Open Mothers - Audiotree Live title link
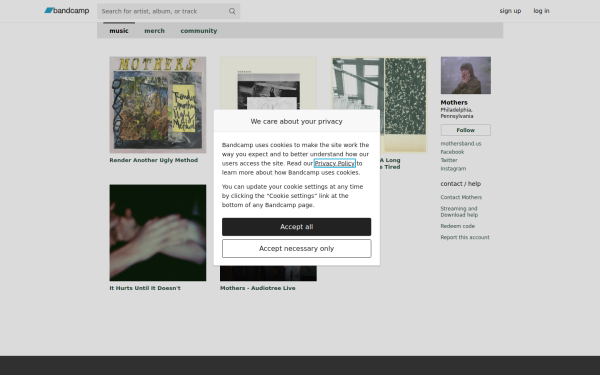 [x=258, y=288]
